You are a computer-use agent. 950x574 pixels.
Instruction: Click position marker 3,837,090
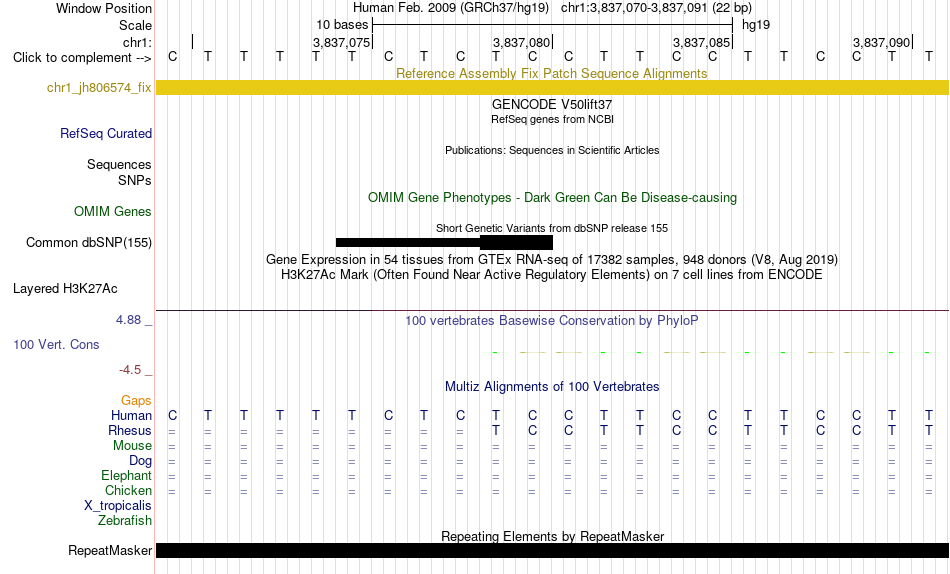(x=881, y=42)
